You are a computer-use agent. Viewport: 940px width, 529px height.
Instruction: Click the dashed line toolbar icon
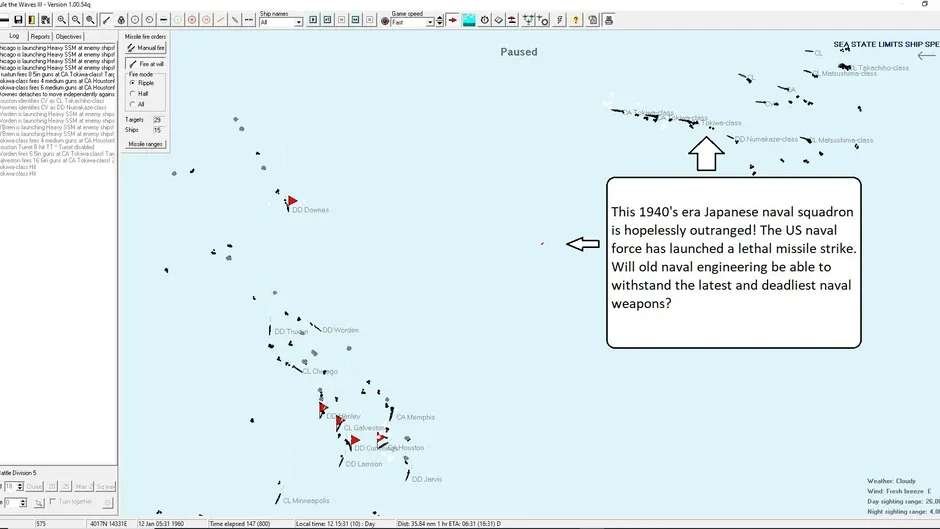[249, 20]
